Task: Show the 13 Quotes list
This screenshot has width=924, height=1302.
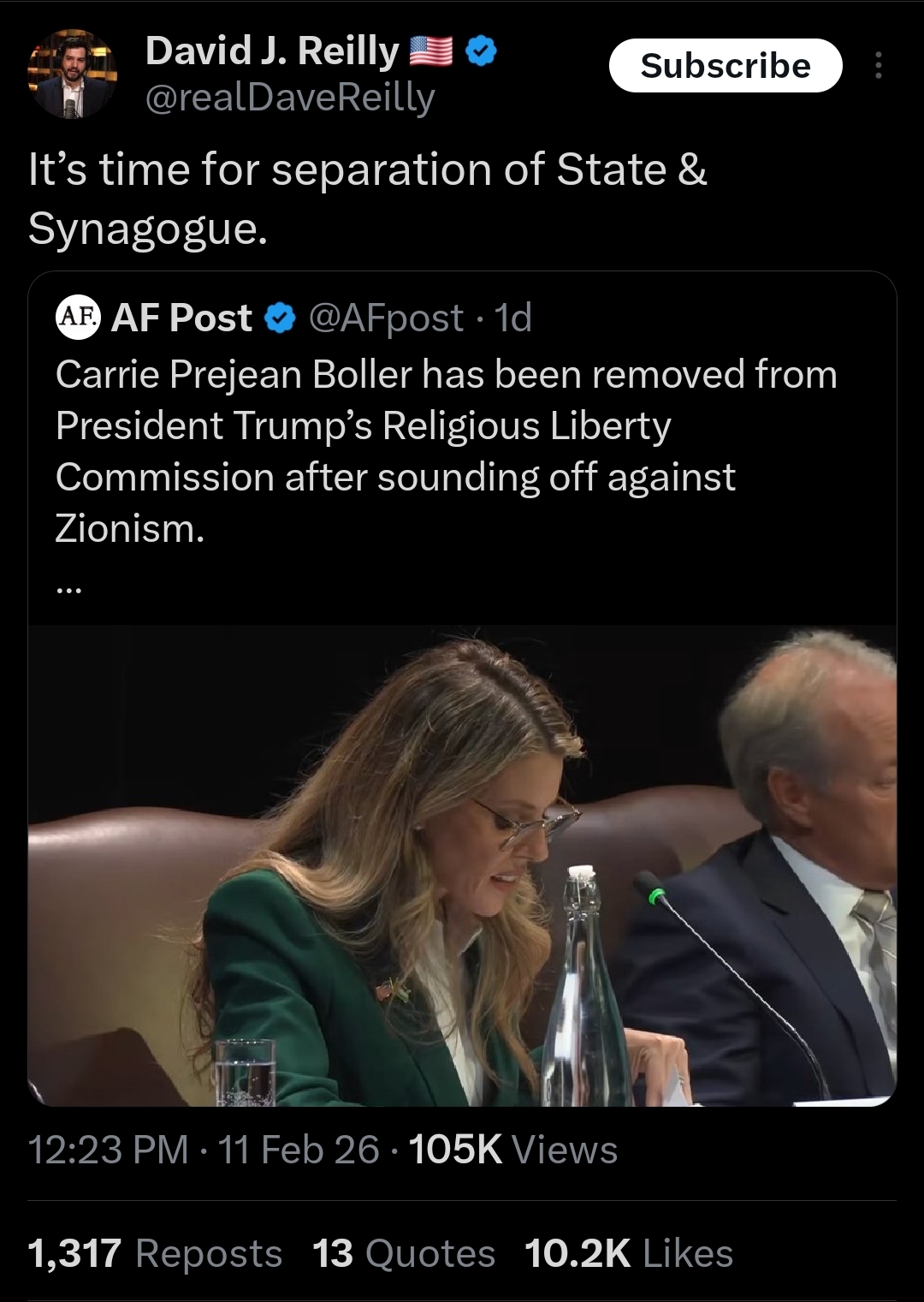Action: tap(404, 1254)
